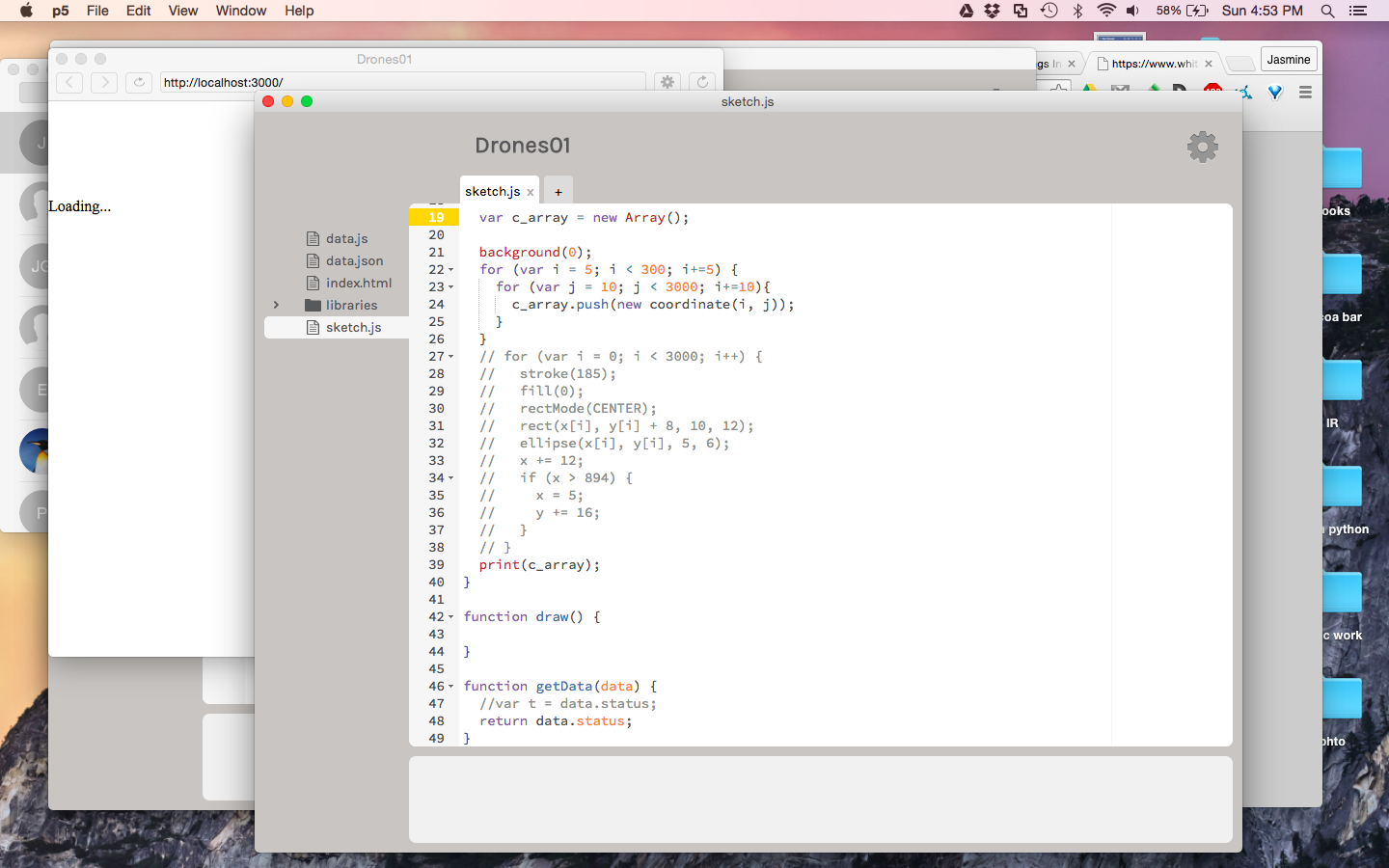The width and height of the screenshot is (1389, 868).
Task: Open the View menu
Action: (182, 11)
